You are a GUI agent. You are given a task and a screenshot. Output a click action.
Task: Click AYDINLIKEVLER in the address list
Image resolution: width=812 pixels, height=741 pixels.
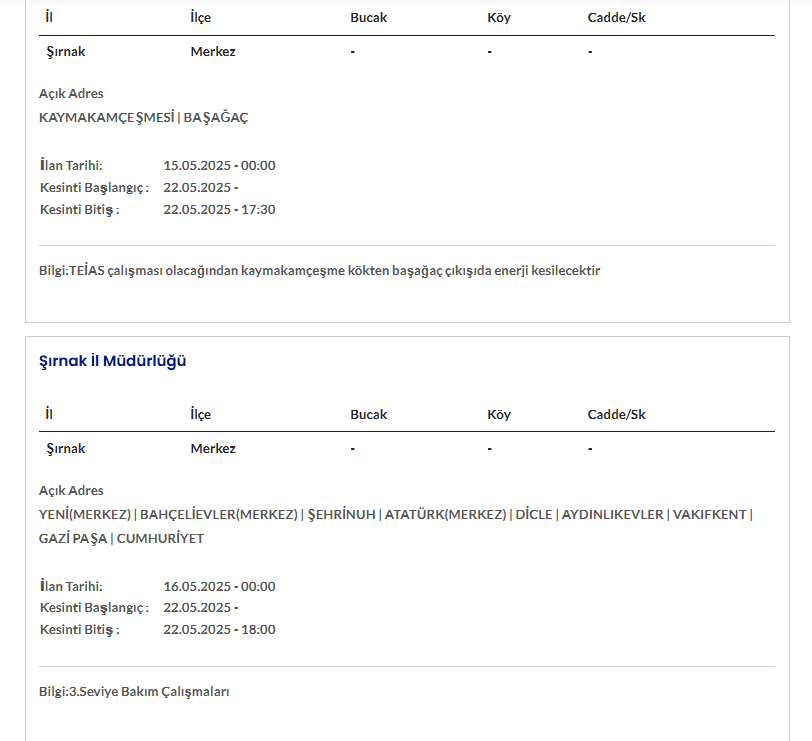(x=612, y=514)
